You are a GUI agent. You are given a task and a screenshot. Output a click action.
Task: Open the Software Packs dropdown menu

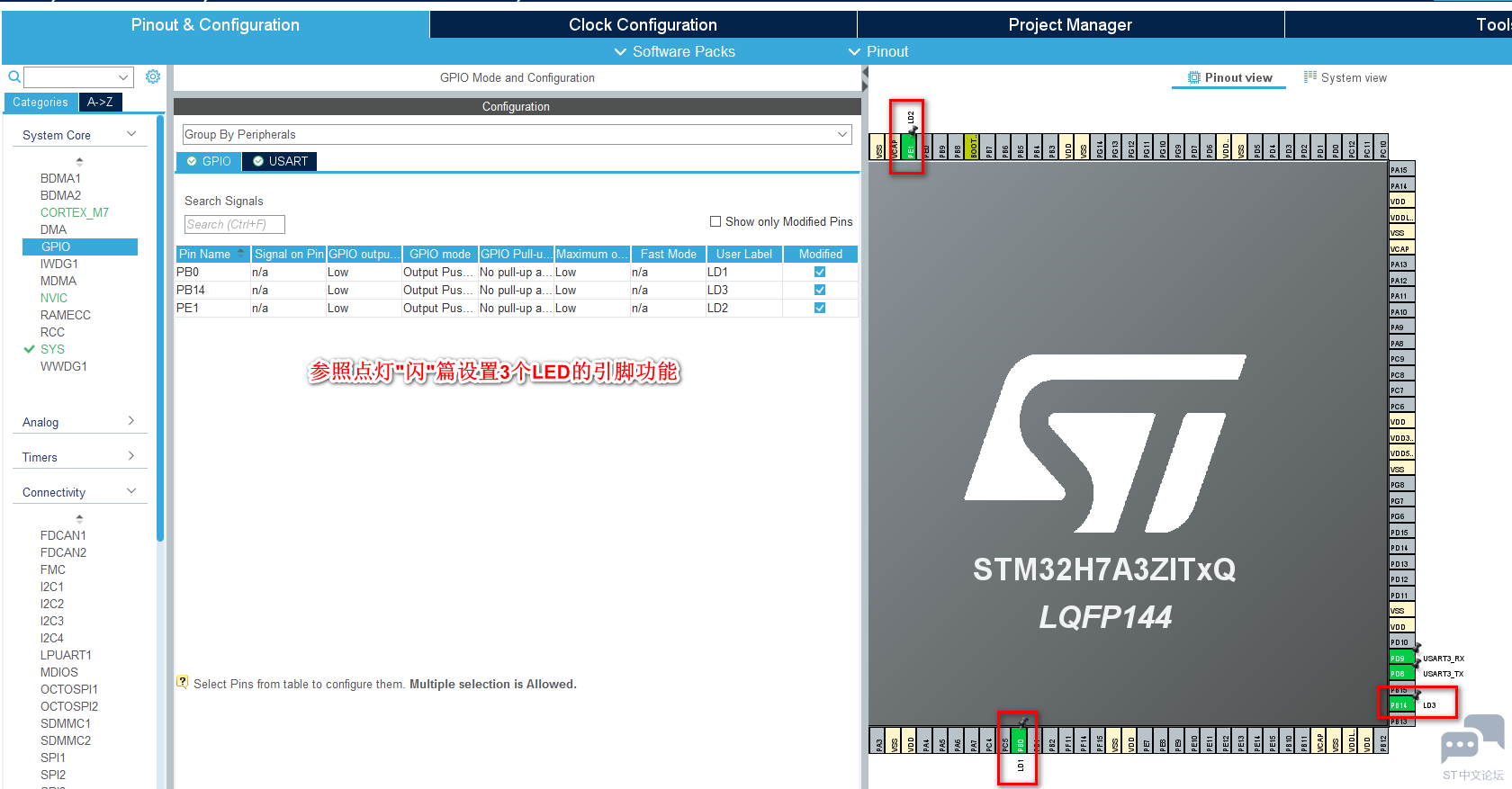point(674,51)
